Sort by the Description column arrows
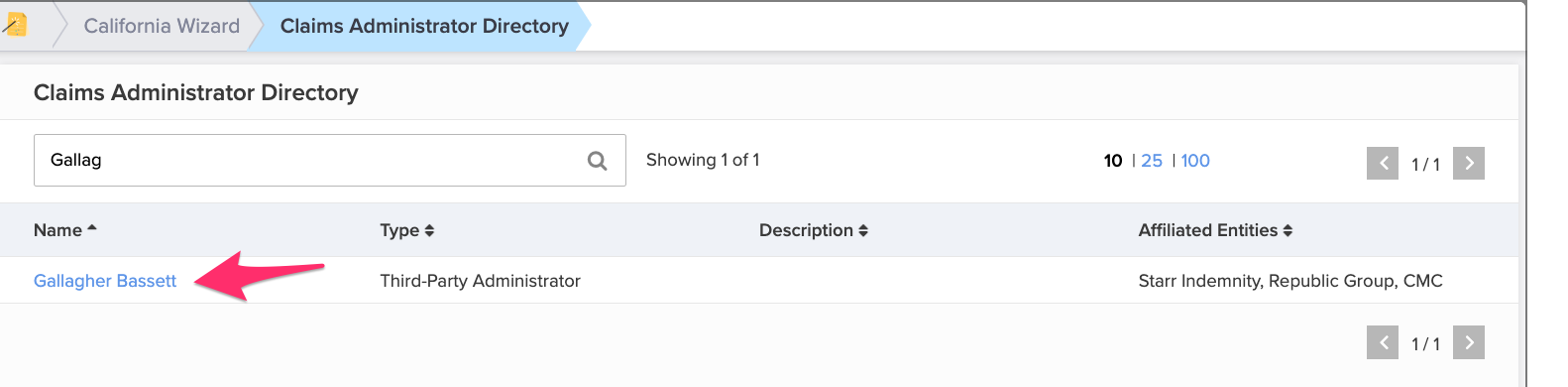Image resolution: width=1568 pixels, height=387 pixels. point(863,230)
